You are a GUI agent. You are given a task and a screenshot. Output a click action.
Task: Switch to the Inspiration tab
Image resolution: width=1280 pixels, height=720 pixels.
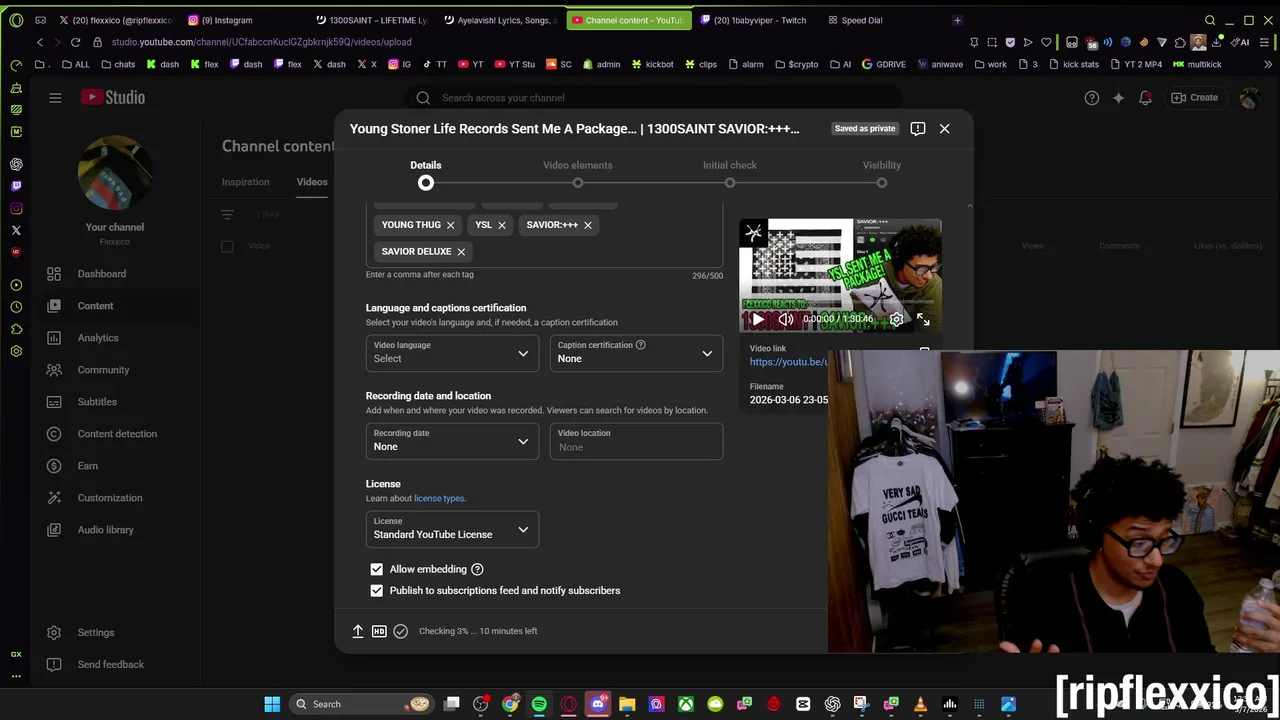pos(246,182)
